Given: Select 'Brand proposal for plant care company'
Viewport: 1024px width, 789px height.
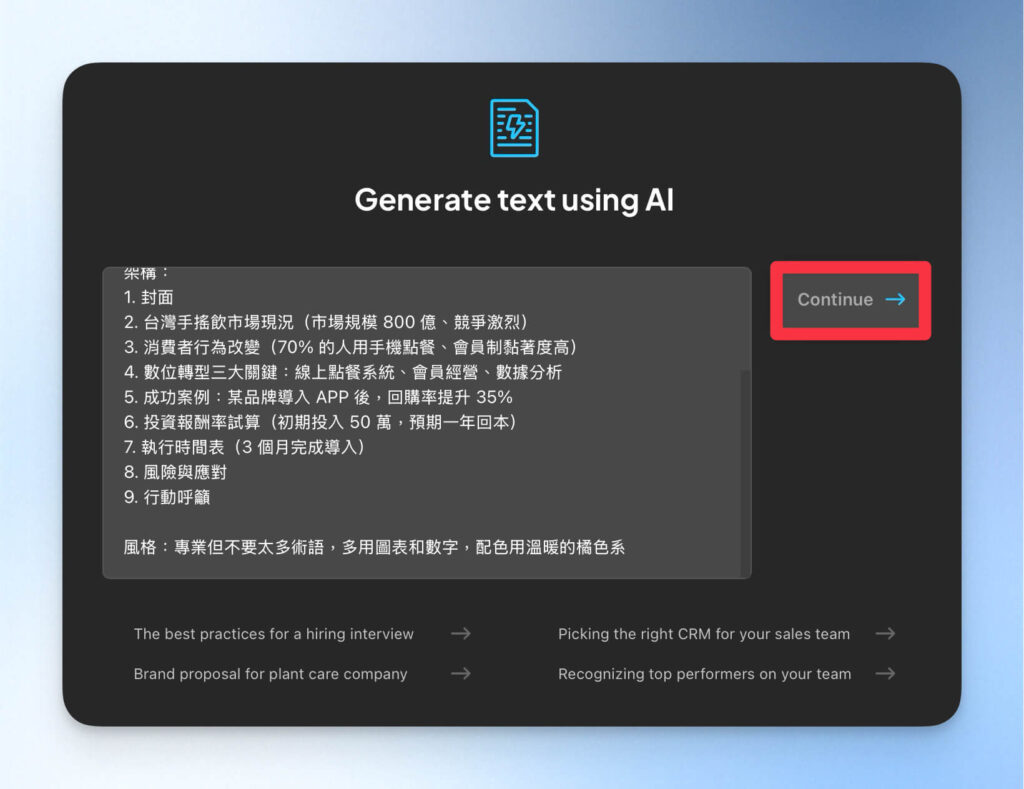Looking at the screenshot, I should (x=270, y=673).
